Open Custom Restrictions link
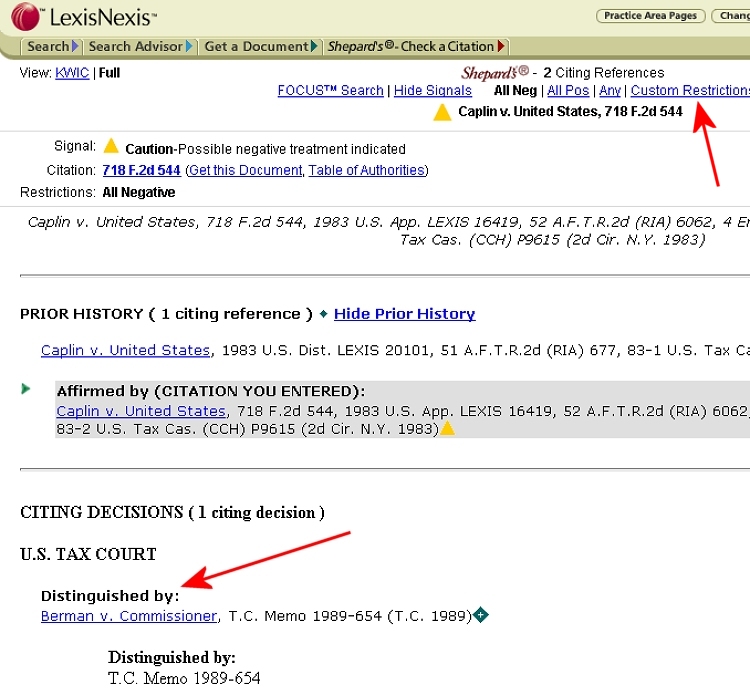The image size is (750, 695). [x=690, y=90]
